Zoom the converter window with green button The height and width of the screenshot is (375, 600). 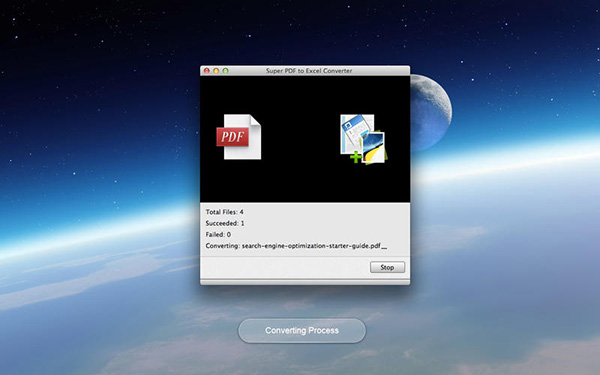225,71
